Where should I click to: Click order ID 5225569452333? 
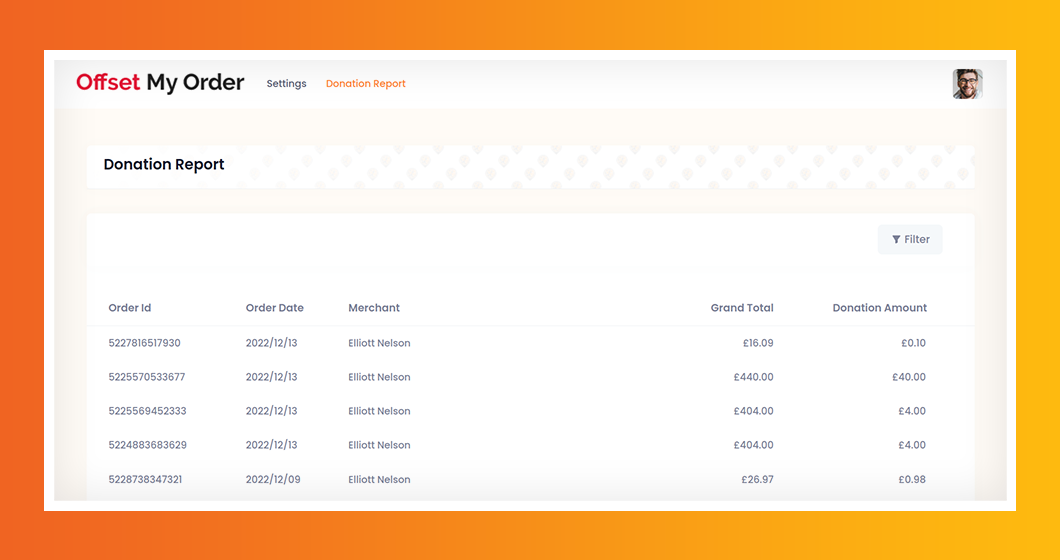(x=147, y=411)
